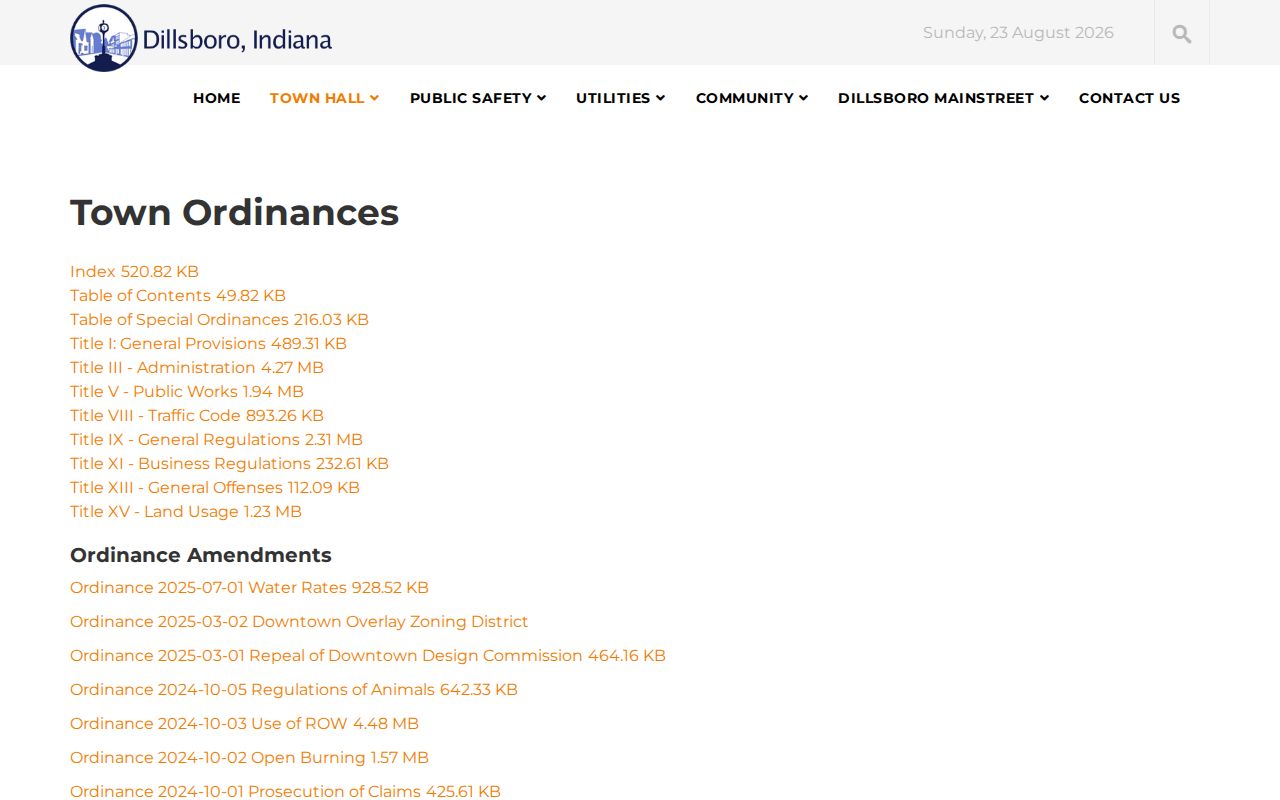Click the Ordinance Amendments subheading
This screenshot has width=1280, height=800.
point(201,555)
